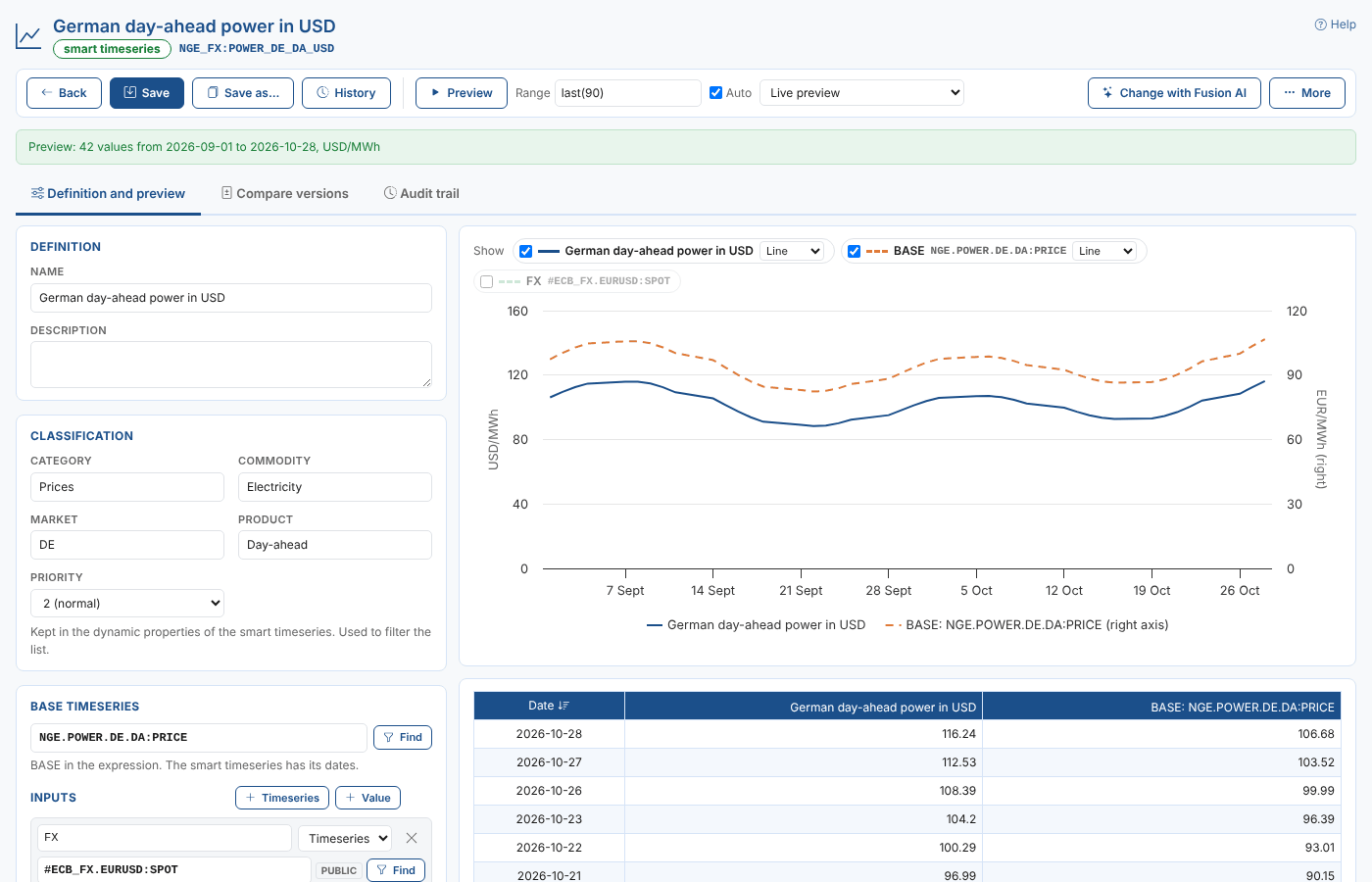The image size is (1372, 882).
Task: Open the Live preview dropdown
Action: [x=862, y=93]
